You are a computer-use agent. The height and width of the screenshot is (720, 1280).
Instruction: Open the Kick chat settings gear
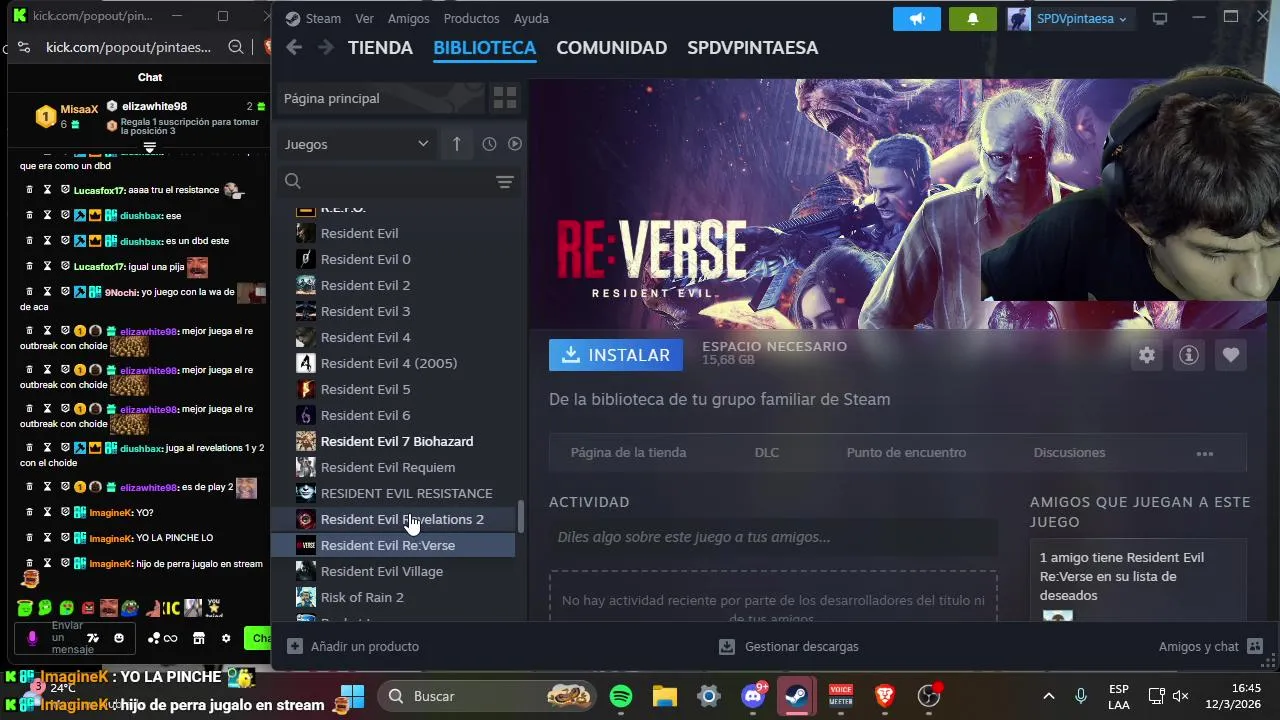tap(226, 638)
